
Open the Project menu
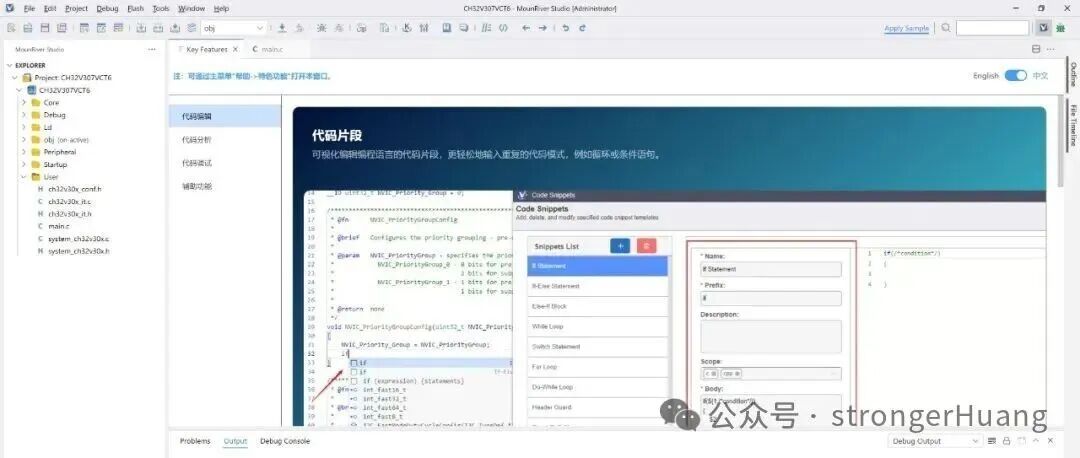tap(76, 8)
